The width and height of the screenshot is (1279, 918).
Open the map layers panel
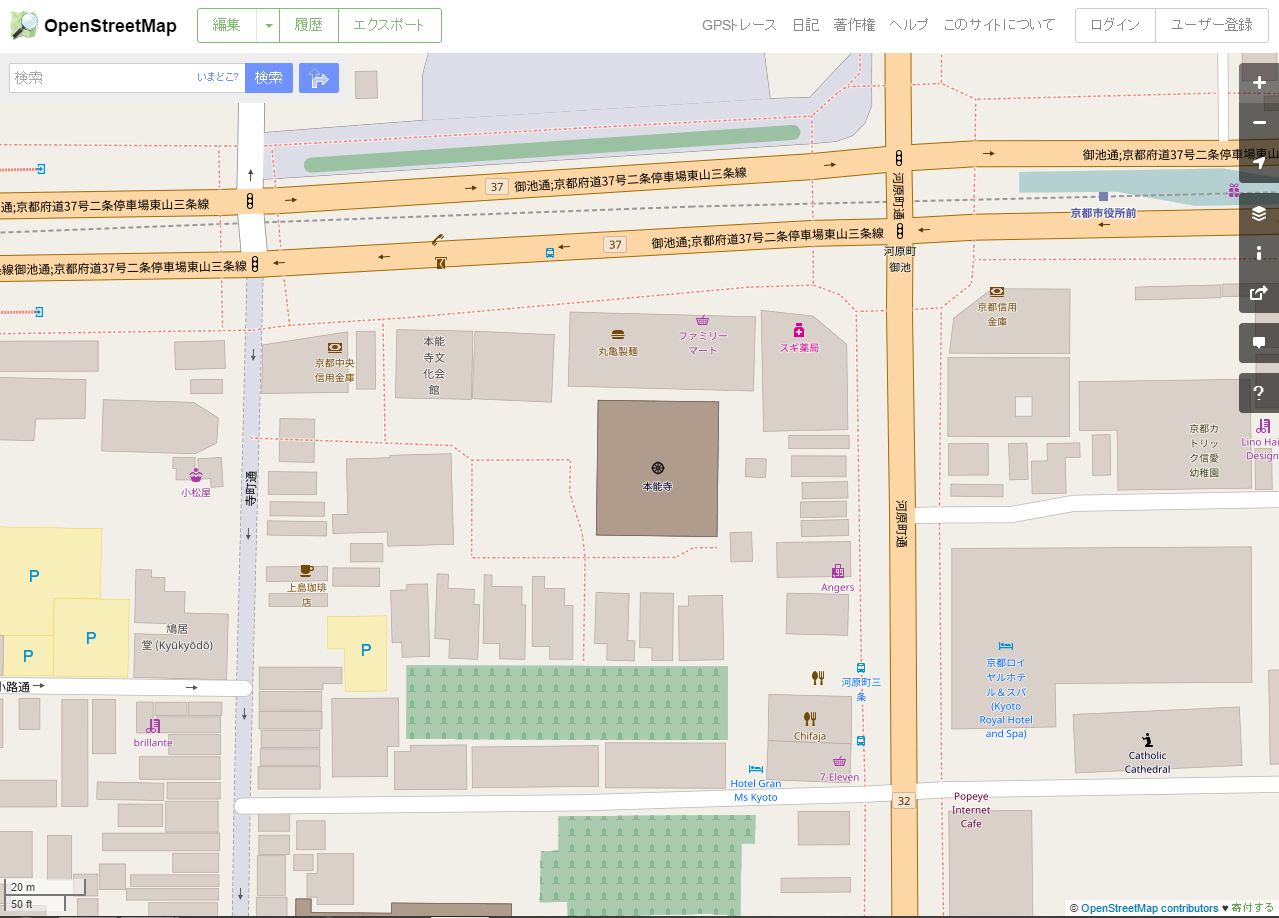(1259, 214)
